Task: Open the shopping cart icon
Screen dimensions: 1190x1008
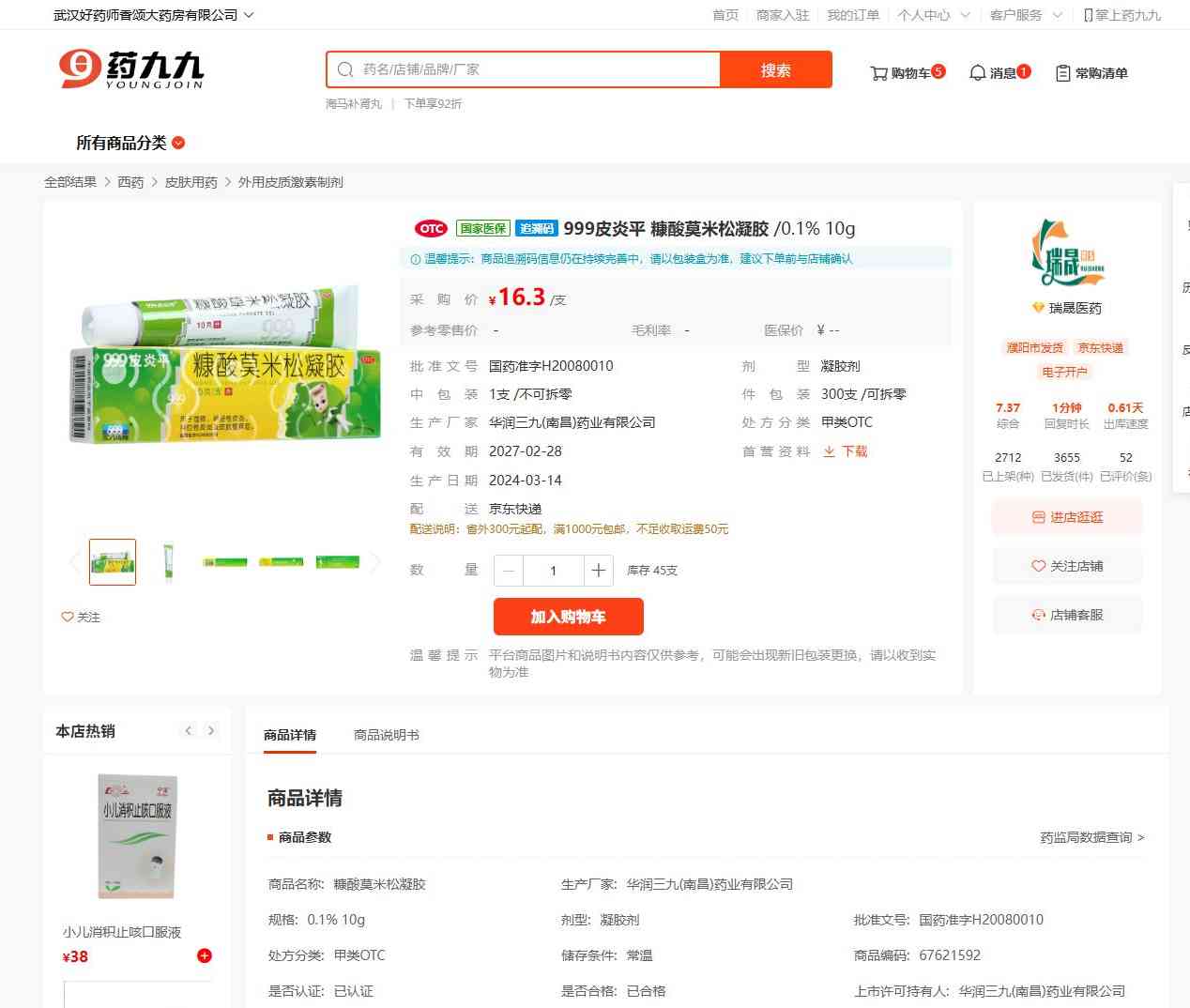Action: 878,73
